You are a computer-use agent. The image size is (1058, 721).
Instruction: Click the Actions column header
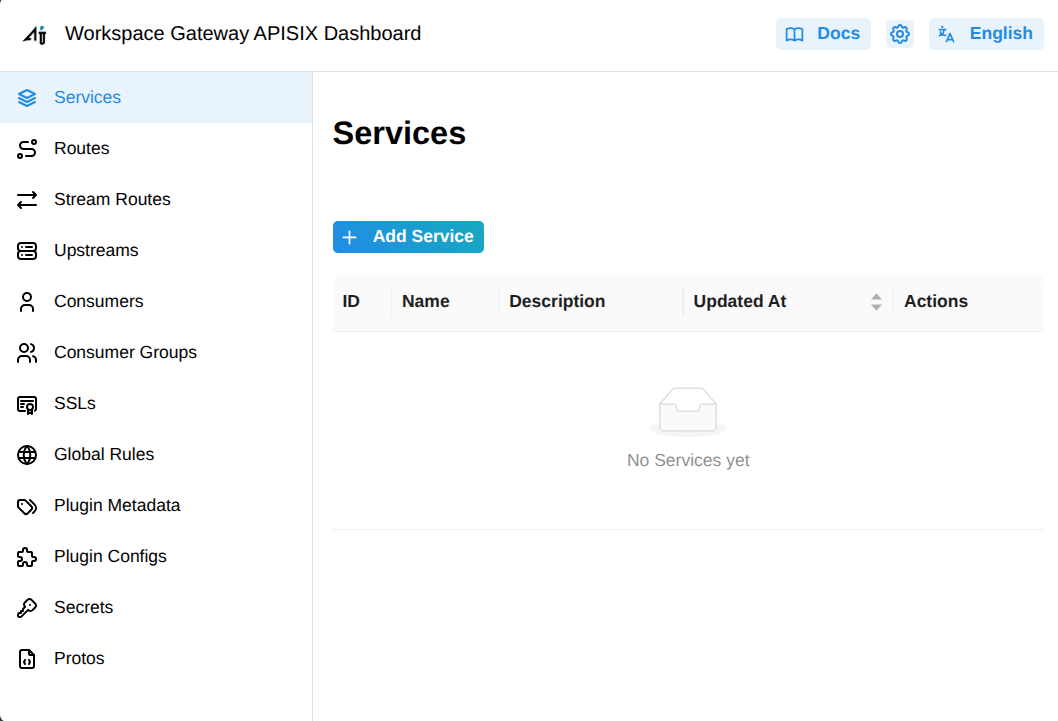968,301
